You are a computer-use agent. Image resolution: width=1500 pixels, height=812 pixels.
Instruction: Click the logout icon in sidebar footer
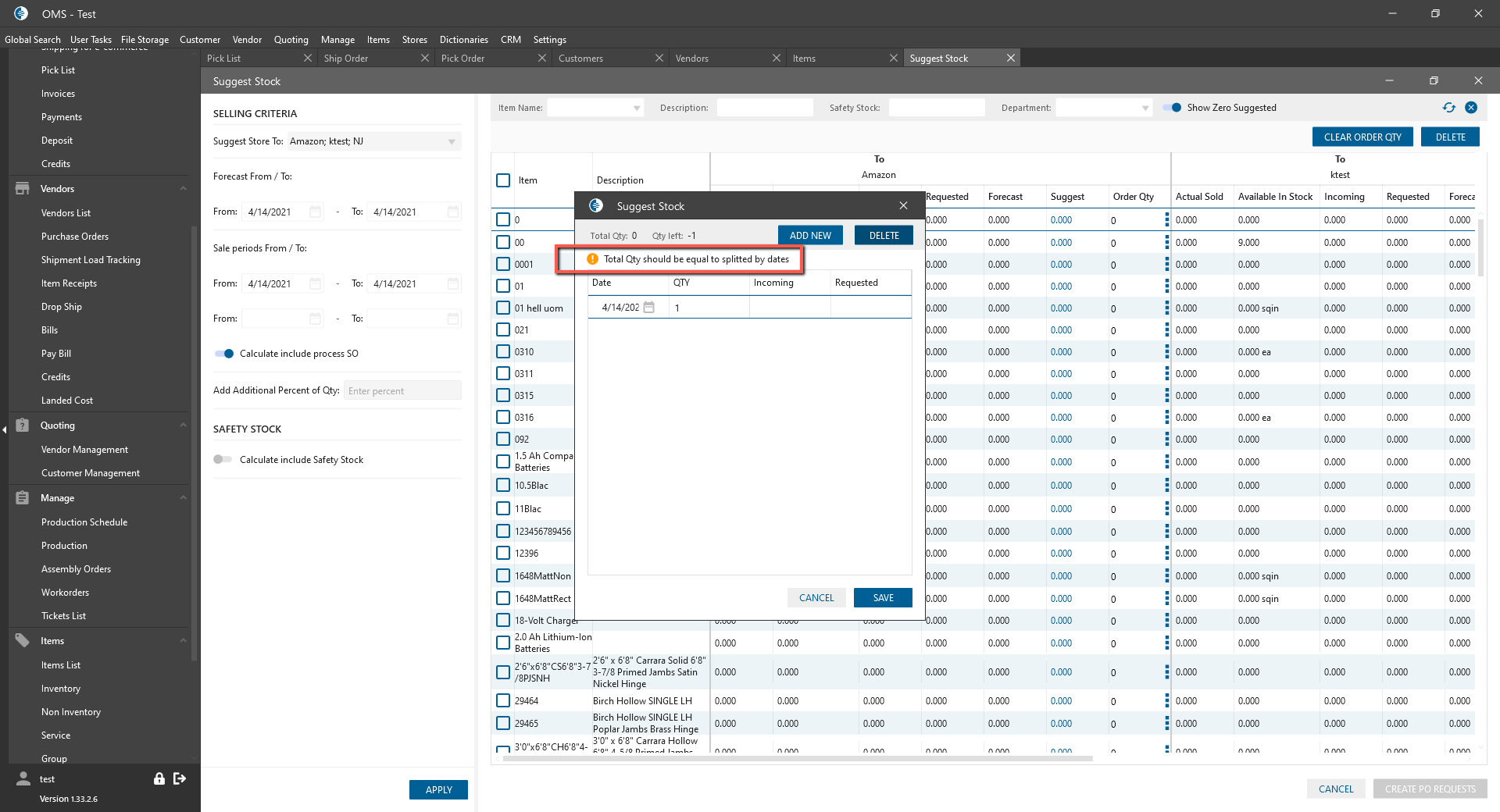click(x=180, y=778)
